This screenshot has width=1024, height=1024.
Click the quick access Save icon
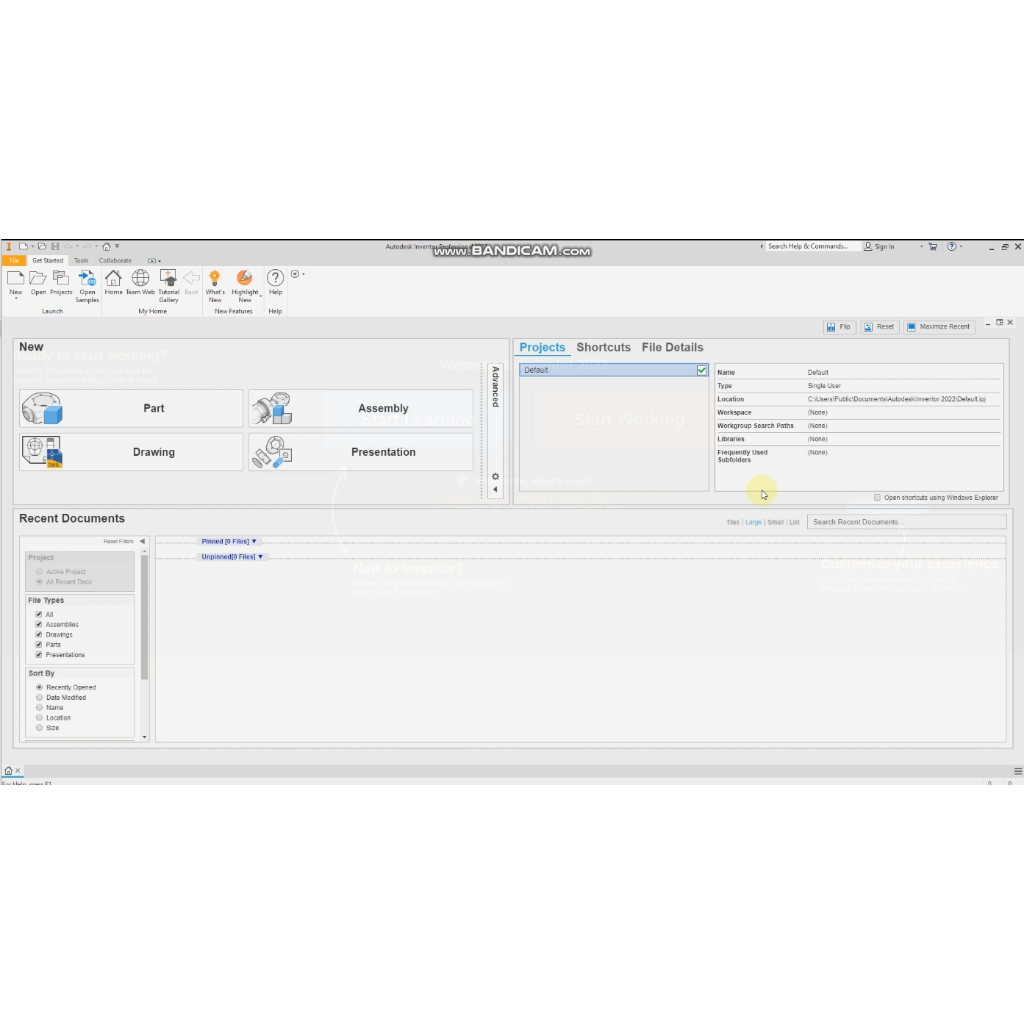55,247
